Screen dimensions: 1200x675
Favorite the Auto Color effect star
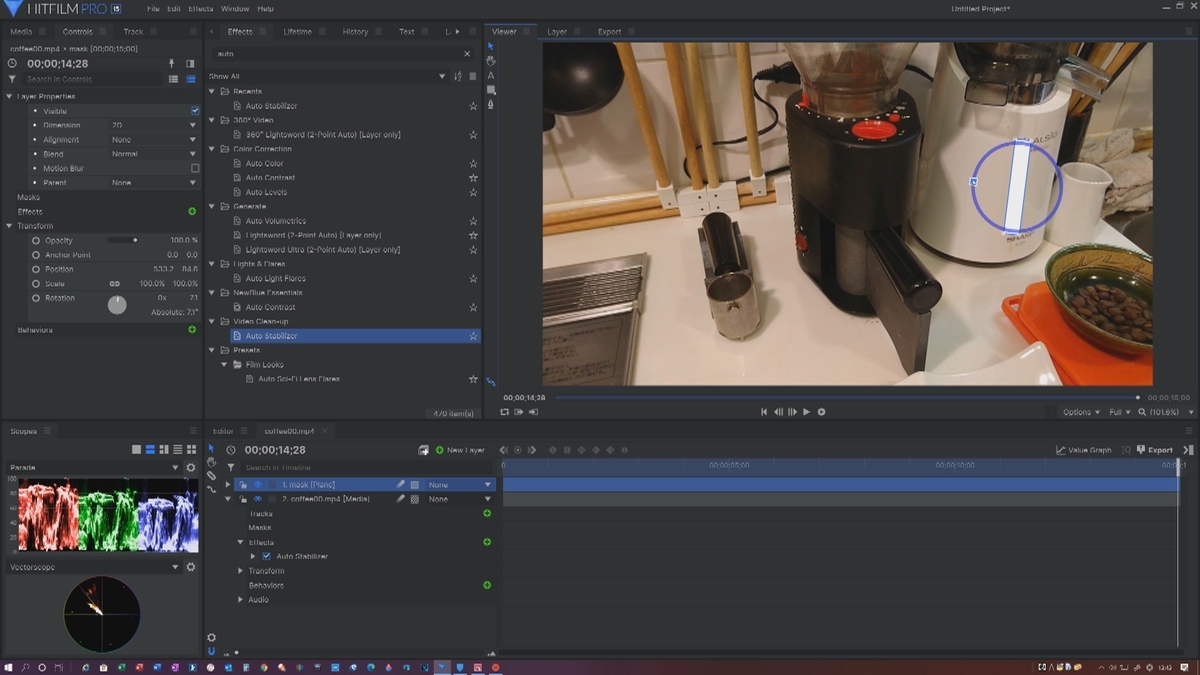coord(473,163)
